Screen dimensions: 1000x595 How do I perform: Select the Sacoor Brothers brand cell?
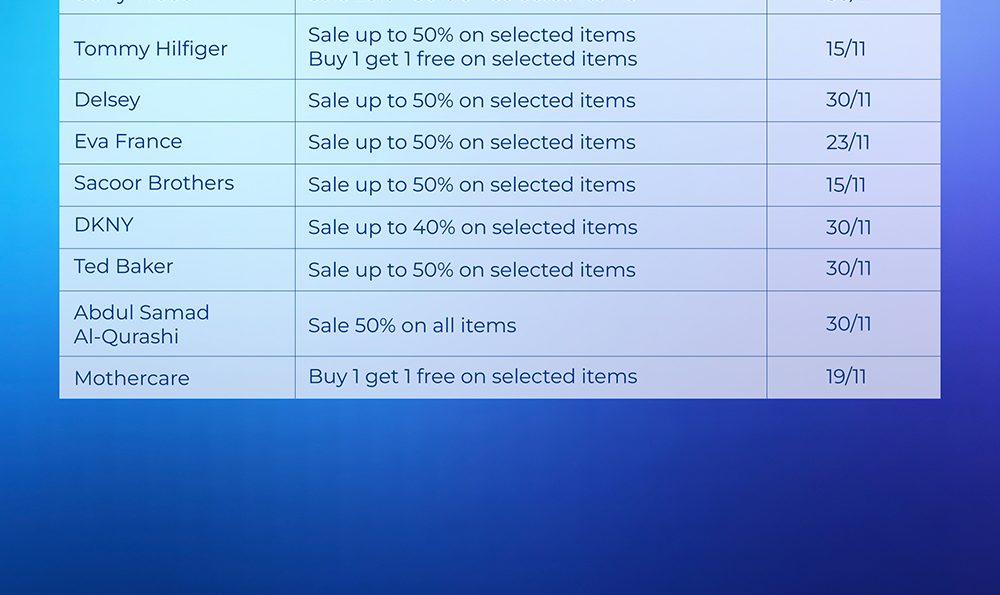point(154,183)
